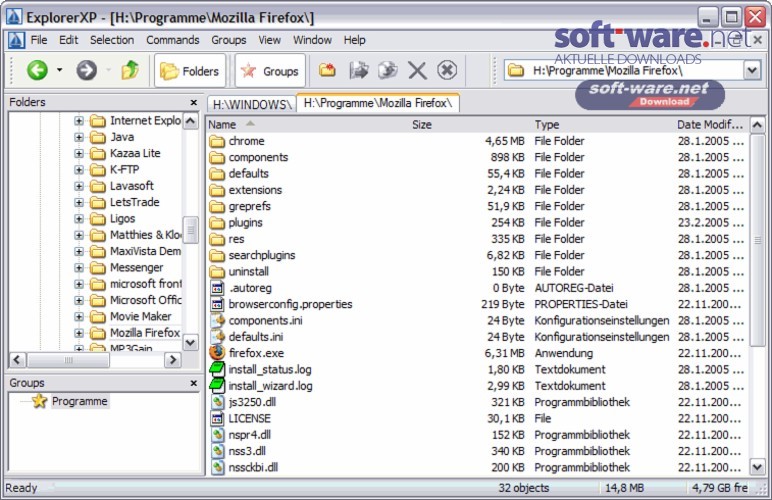Open the File menu
Viewport: 772px width, 500px height.
click(39, 40)
